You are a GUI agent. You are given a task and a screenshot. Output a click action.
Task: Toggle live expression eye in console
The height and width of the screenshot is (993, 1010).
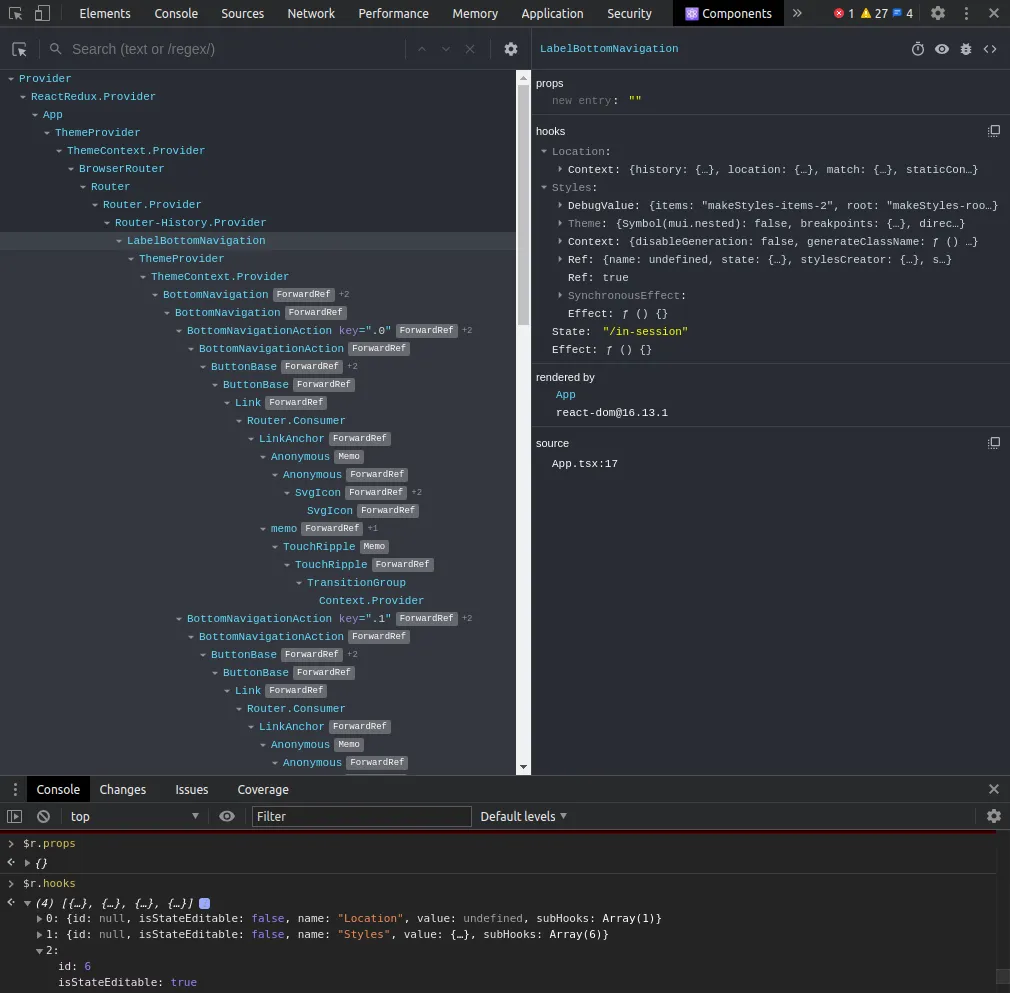227,817
